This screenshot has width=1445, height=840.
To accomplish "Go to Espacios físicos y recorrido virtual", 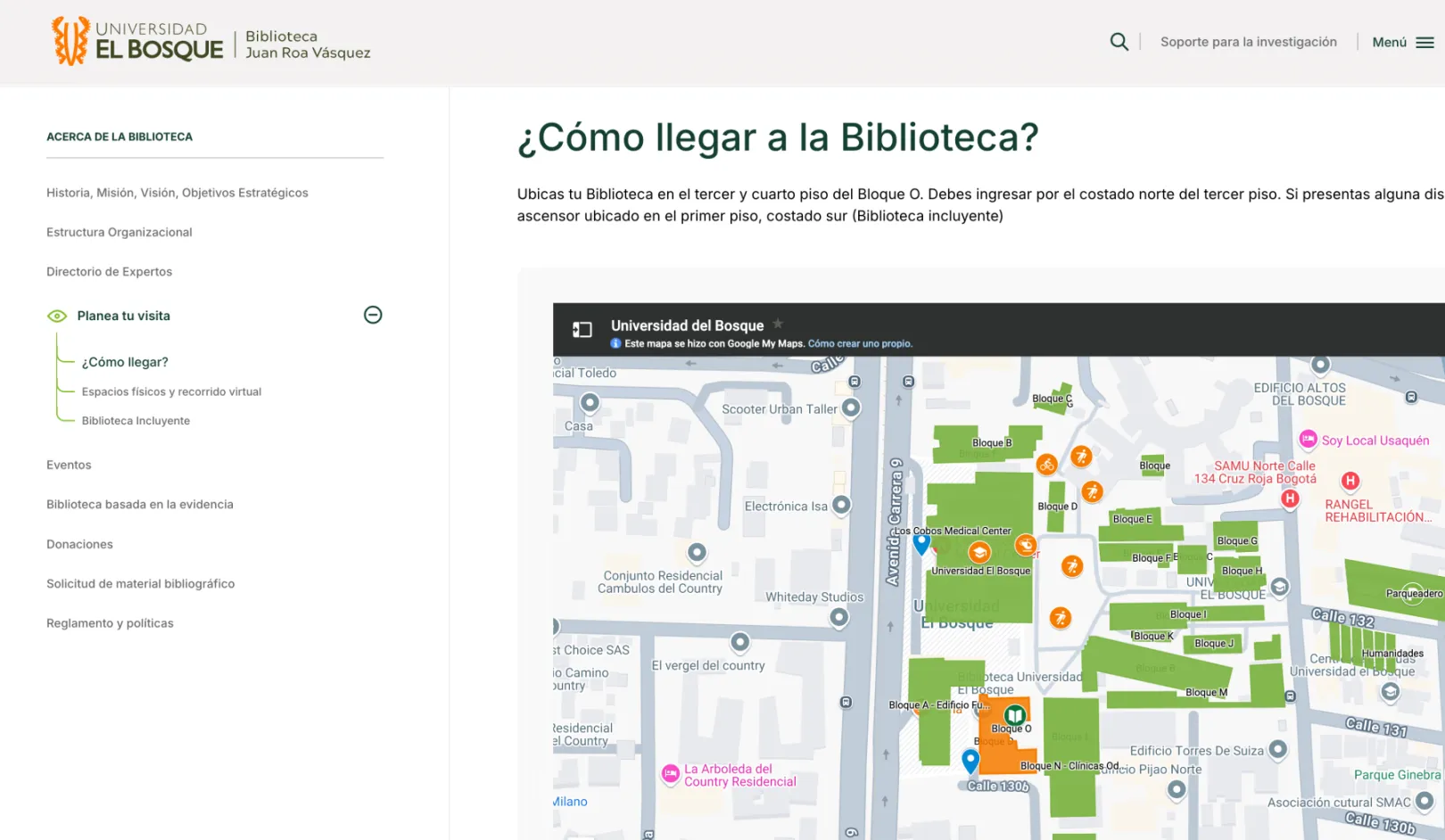I will point(170,391).
